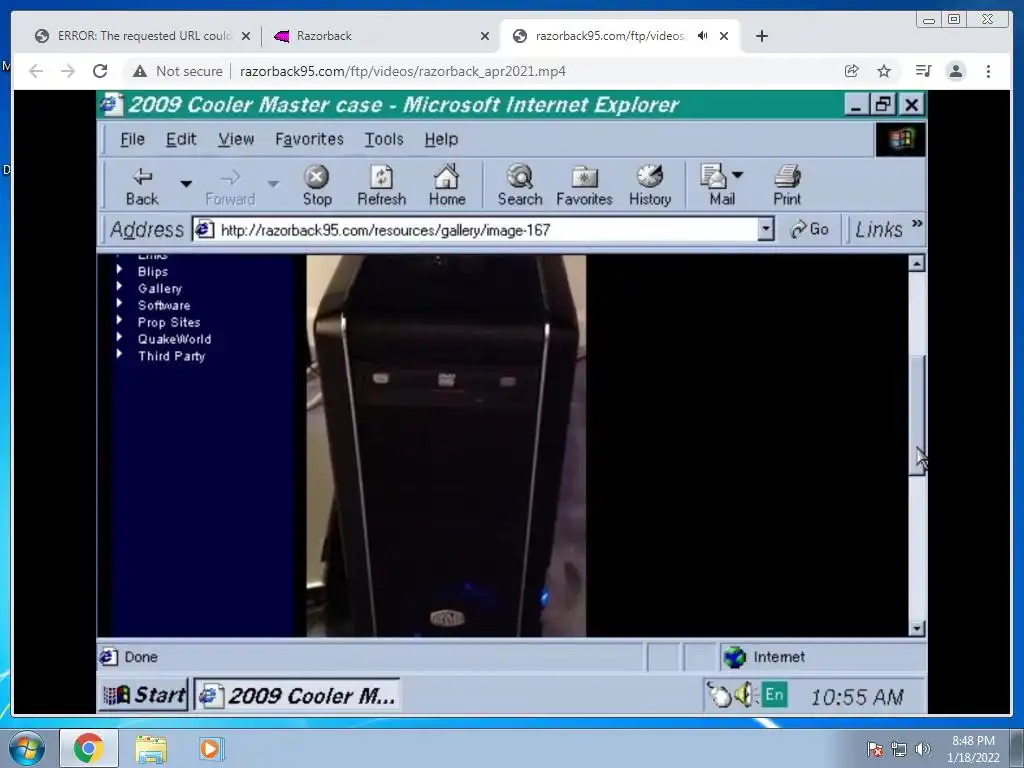This screenshot has width=1024, height=768.
Task: Click the page scrollbar down arrow
Action: tap(917, 628)
